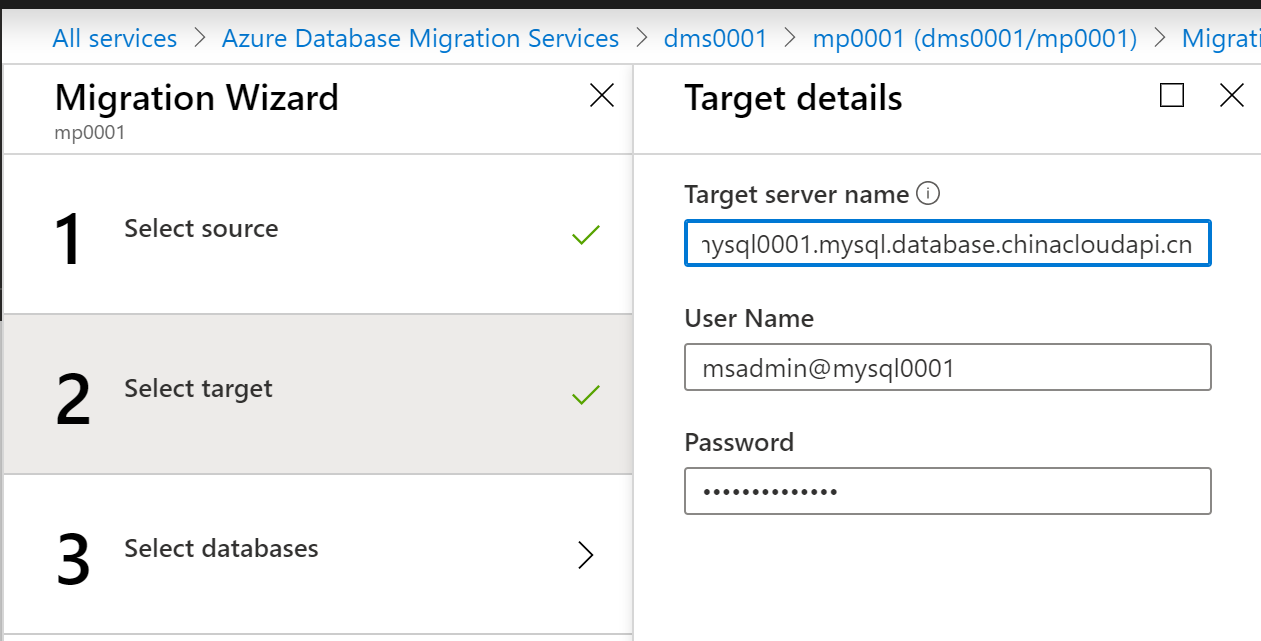Go to dms0001 breadcrumb link
Image resolution: width=1261 pixels, height=641 pixels.
(715, 39)
